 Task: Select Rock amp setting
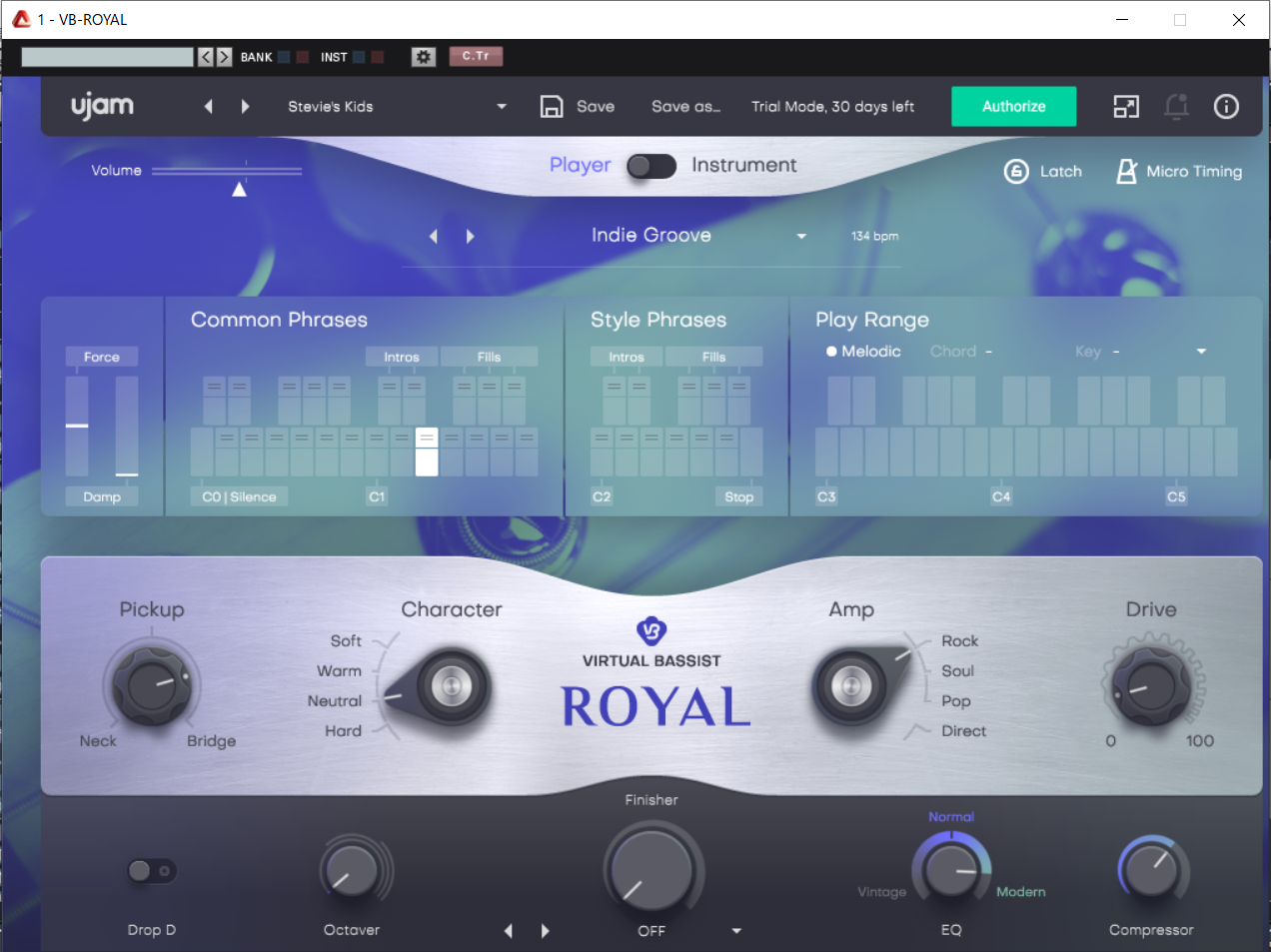point(959,641)
